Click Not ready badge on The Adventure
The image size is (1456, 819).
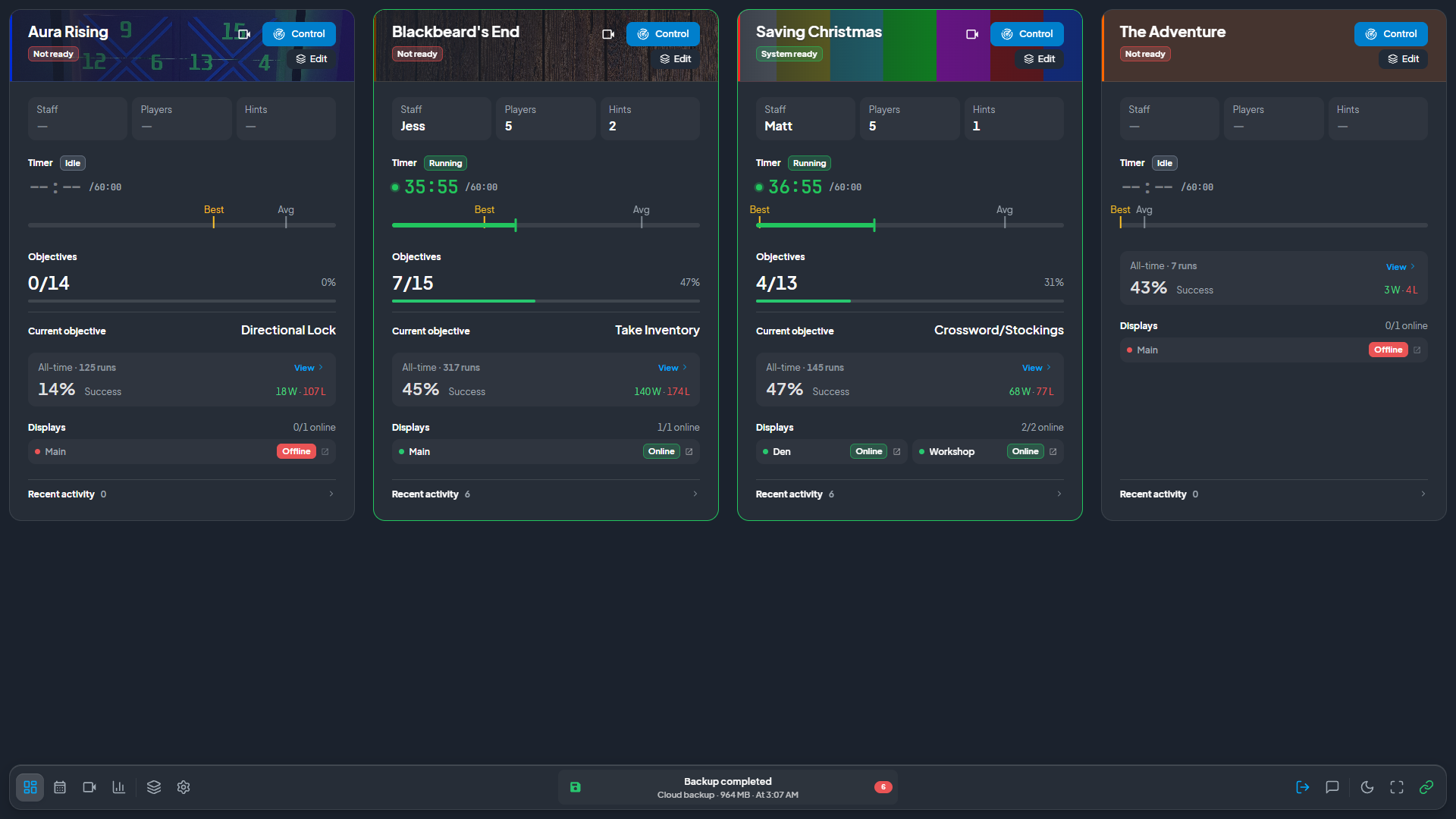[1145, 55]
